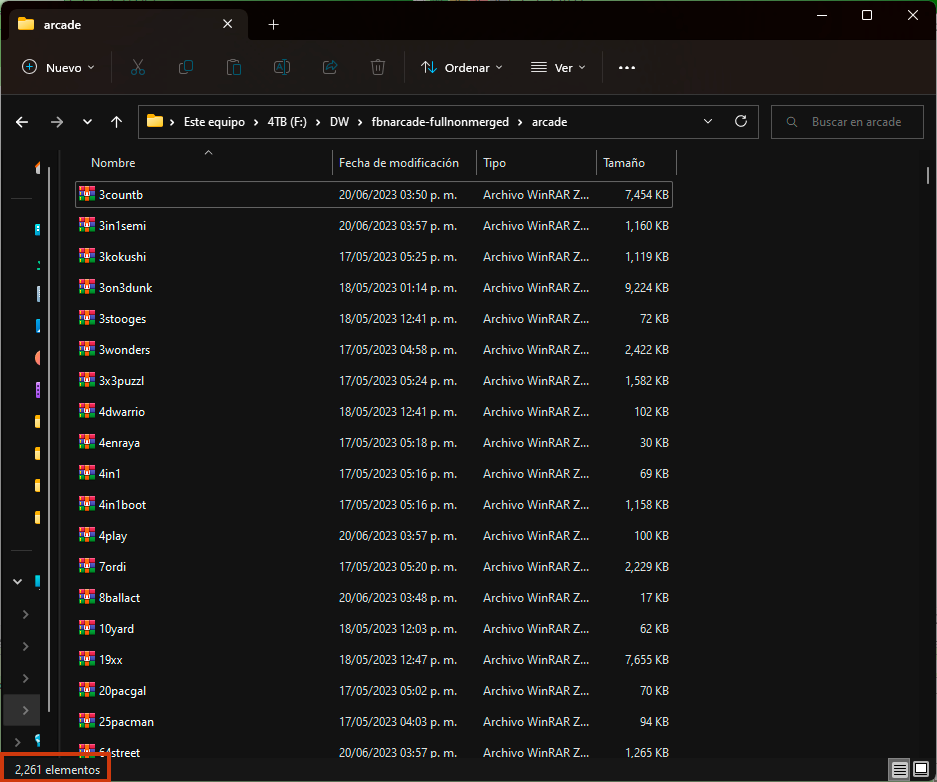Select the arcade tab
The height and width of the screenshot is (782, 937).
coord(128,24)
